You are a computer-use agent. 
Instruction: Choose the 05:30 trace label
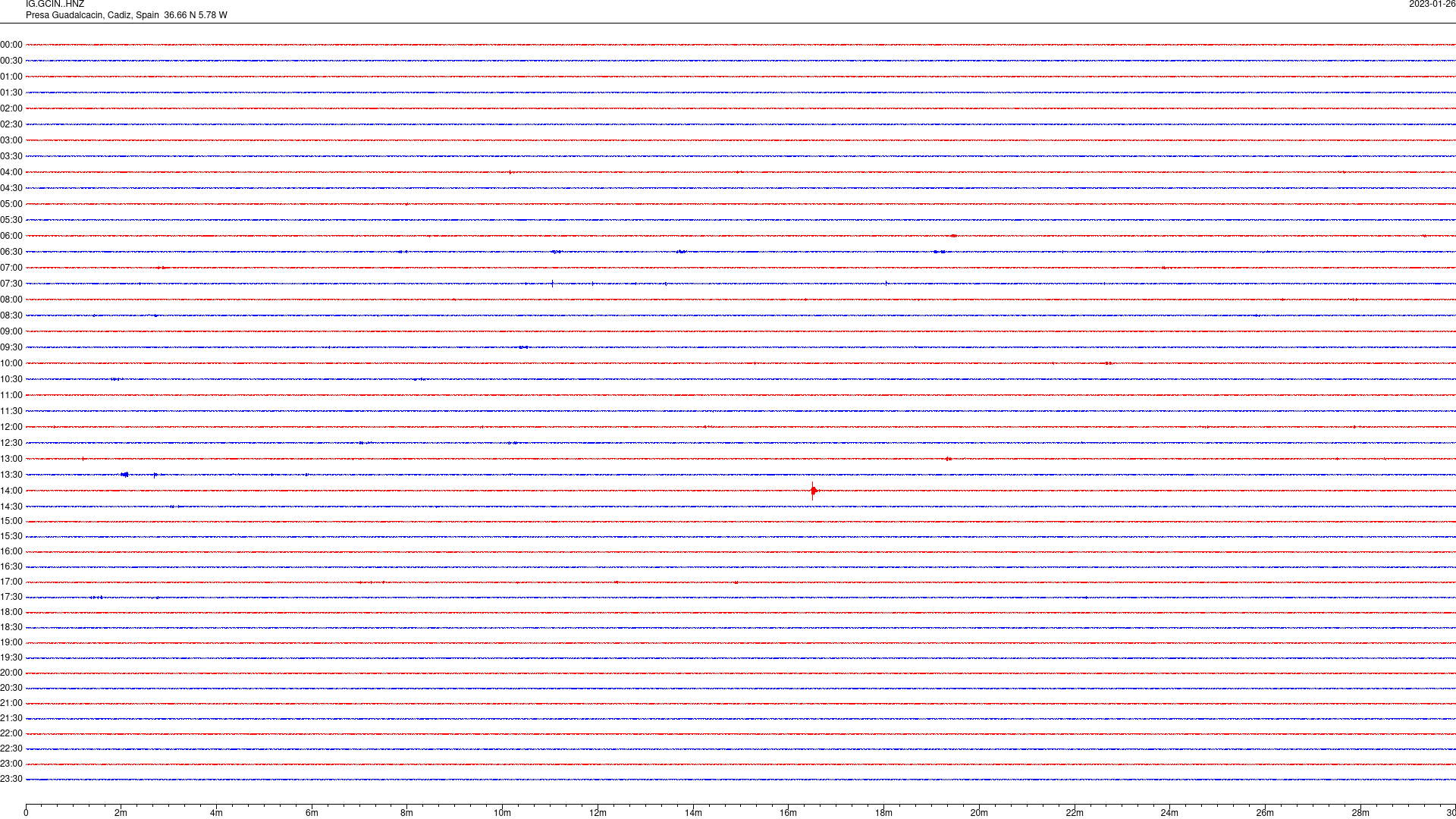coord(11,220)
